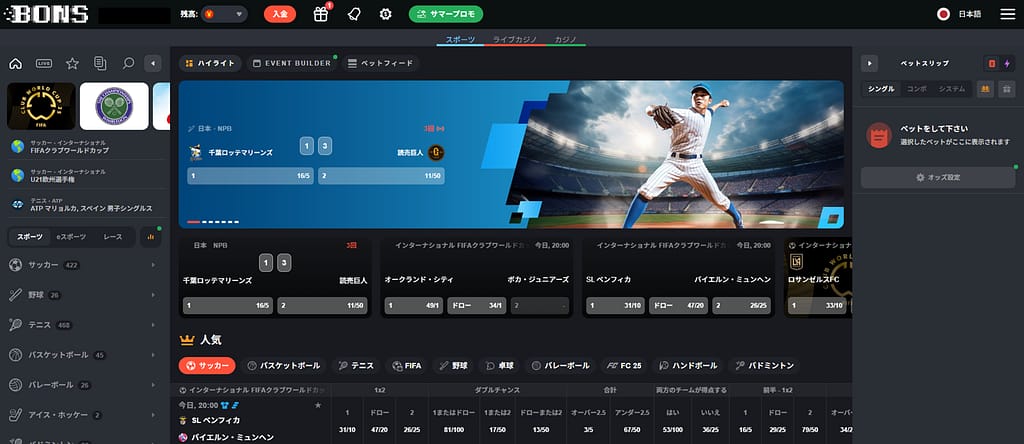Filter popular events by FC 25 chip
Image resolution: width=1024 pixels, height=444 pixels.
(624, 366)
